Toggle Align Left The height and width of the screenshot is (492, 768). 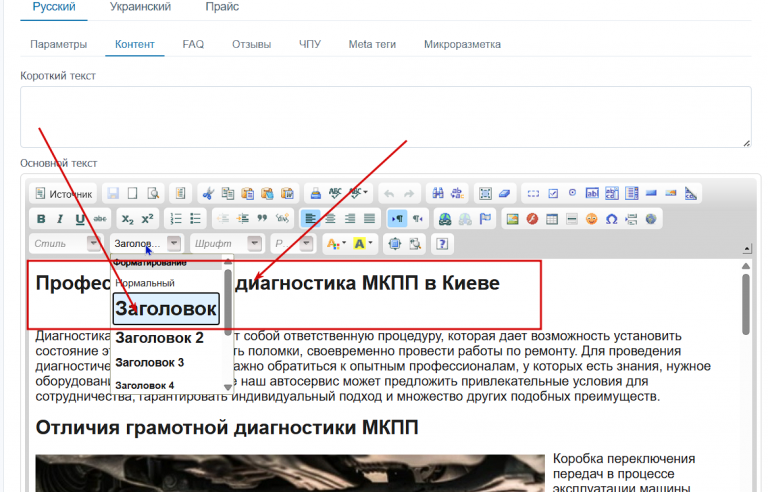tap(311, 219)
